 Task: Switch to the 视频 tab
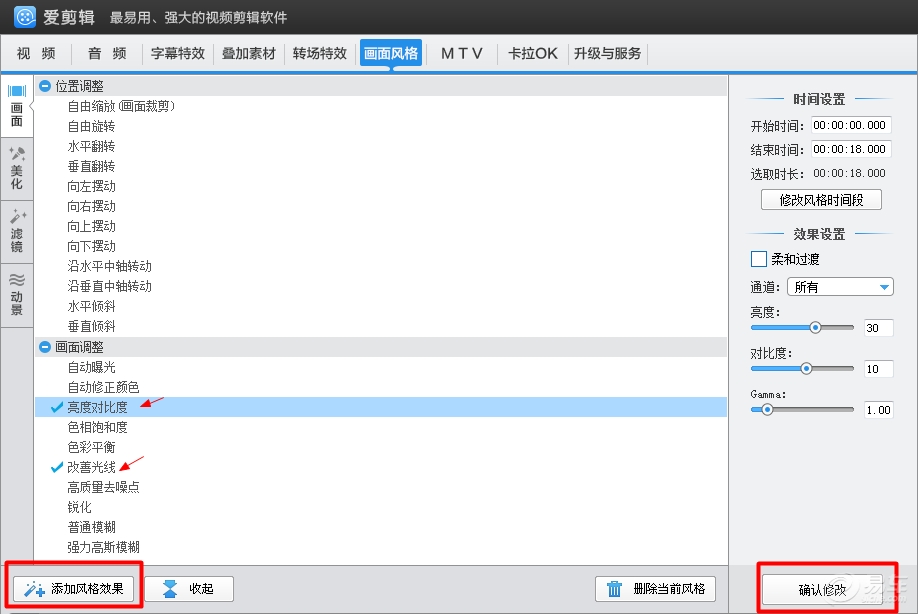(x=36, y=54)
